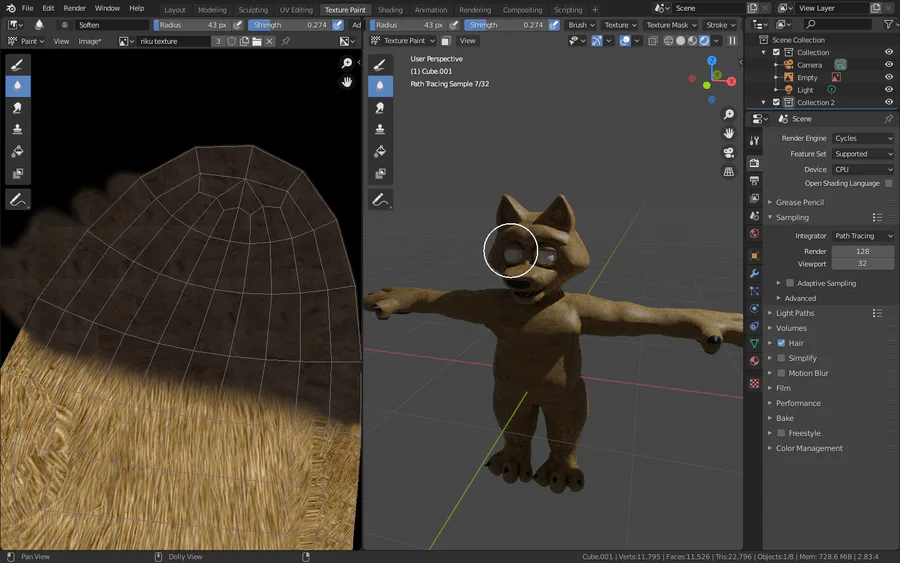This screenshot has height=563, width=900.
Task: Click the Viewport samples value 32
Action: point(863,263)
